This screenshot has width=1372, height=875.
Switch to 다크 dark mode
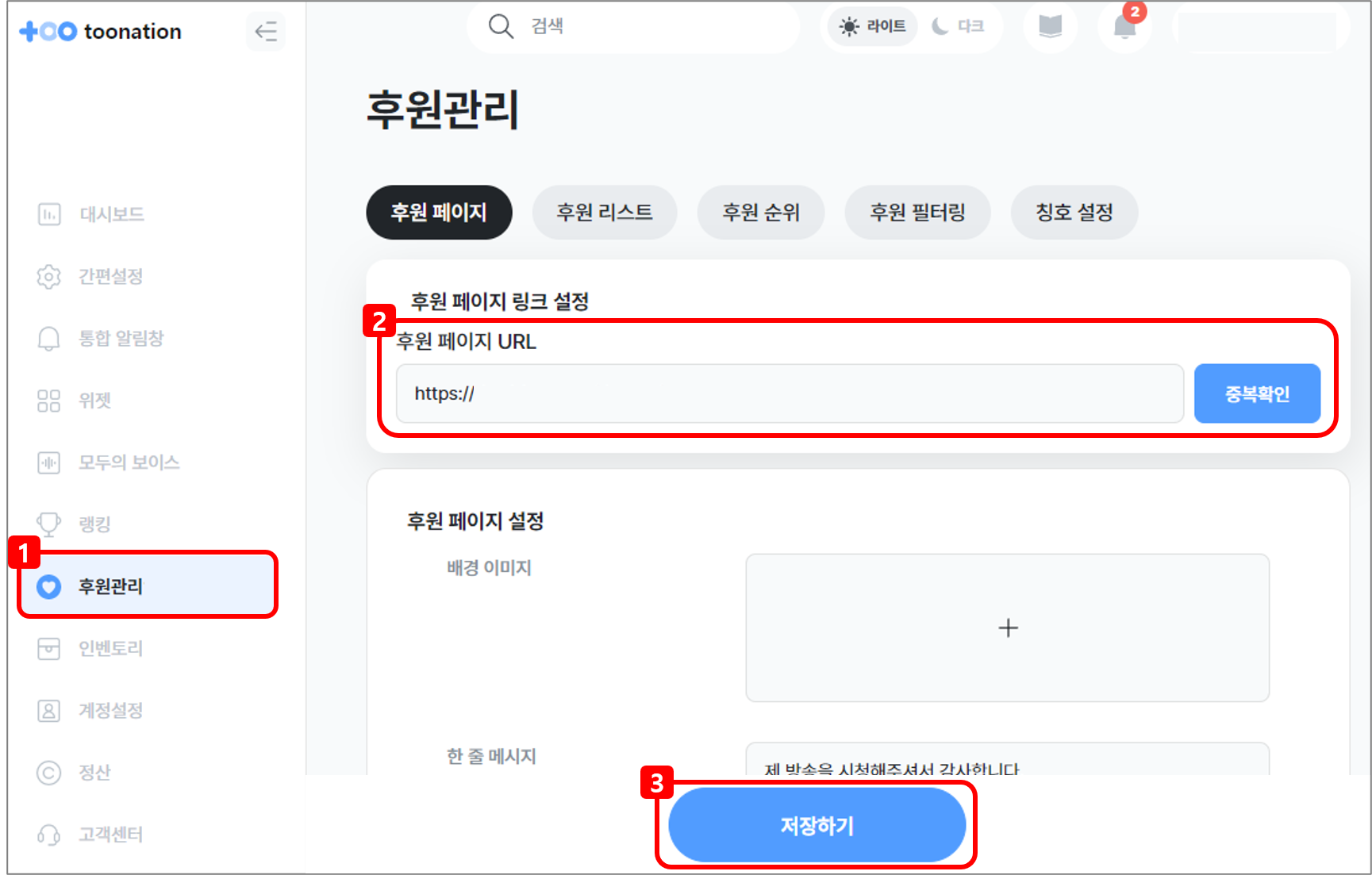coord(958,27)
